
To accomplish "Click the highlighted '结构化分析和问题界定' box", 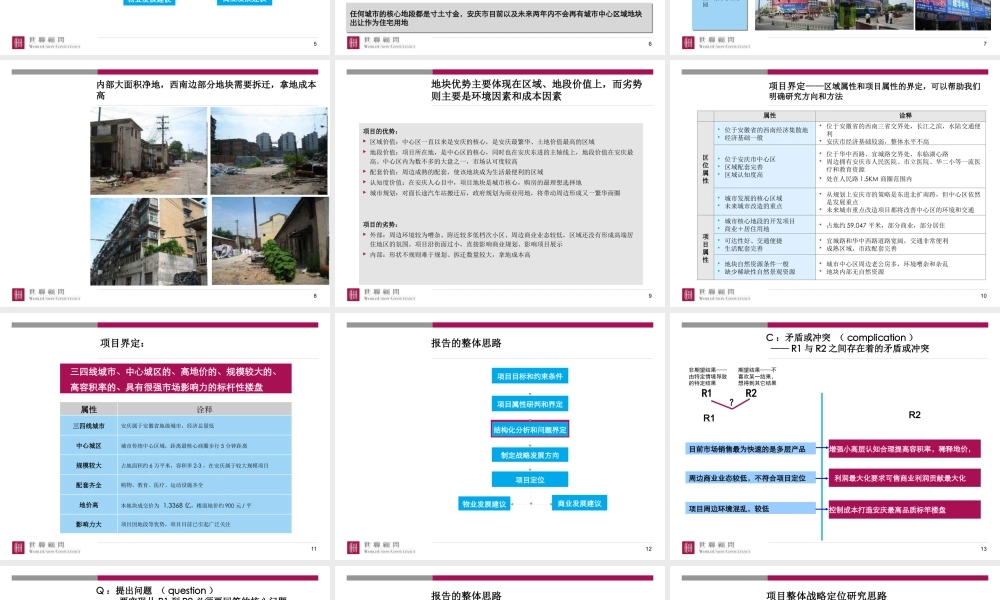I will 529,430.
